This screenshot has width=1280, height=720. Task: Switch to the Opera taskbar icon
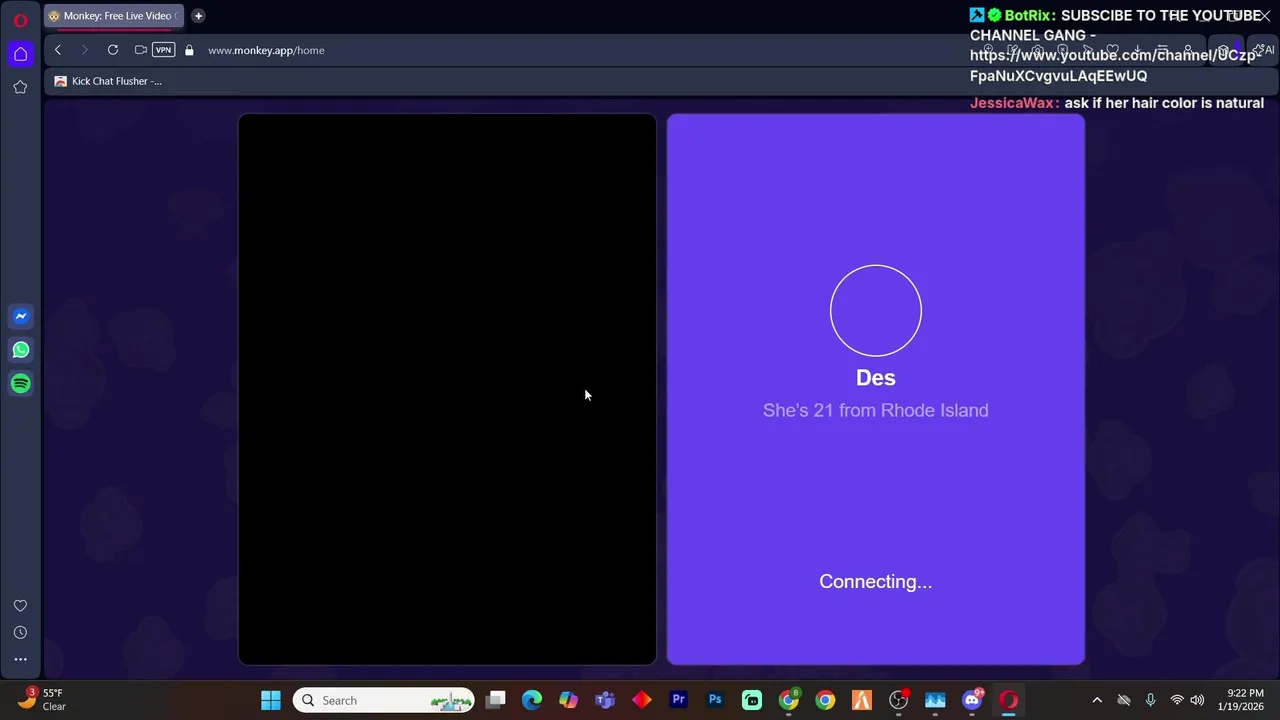click(x=1008, y=700)
